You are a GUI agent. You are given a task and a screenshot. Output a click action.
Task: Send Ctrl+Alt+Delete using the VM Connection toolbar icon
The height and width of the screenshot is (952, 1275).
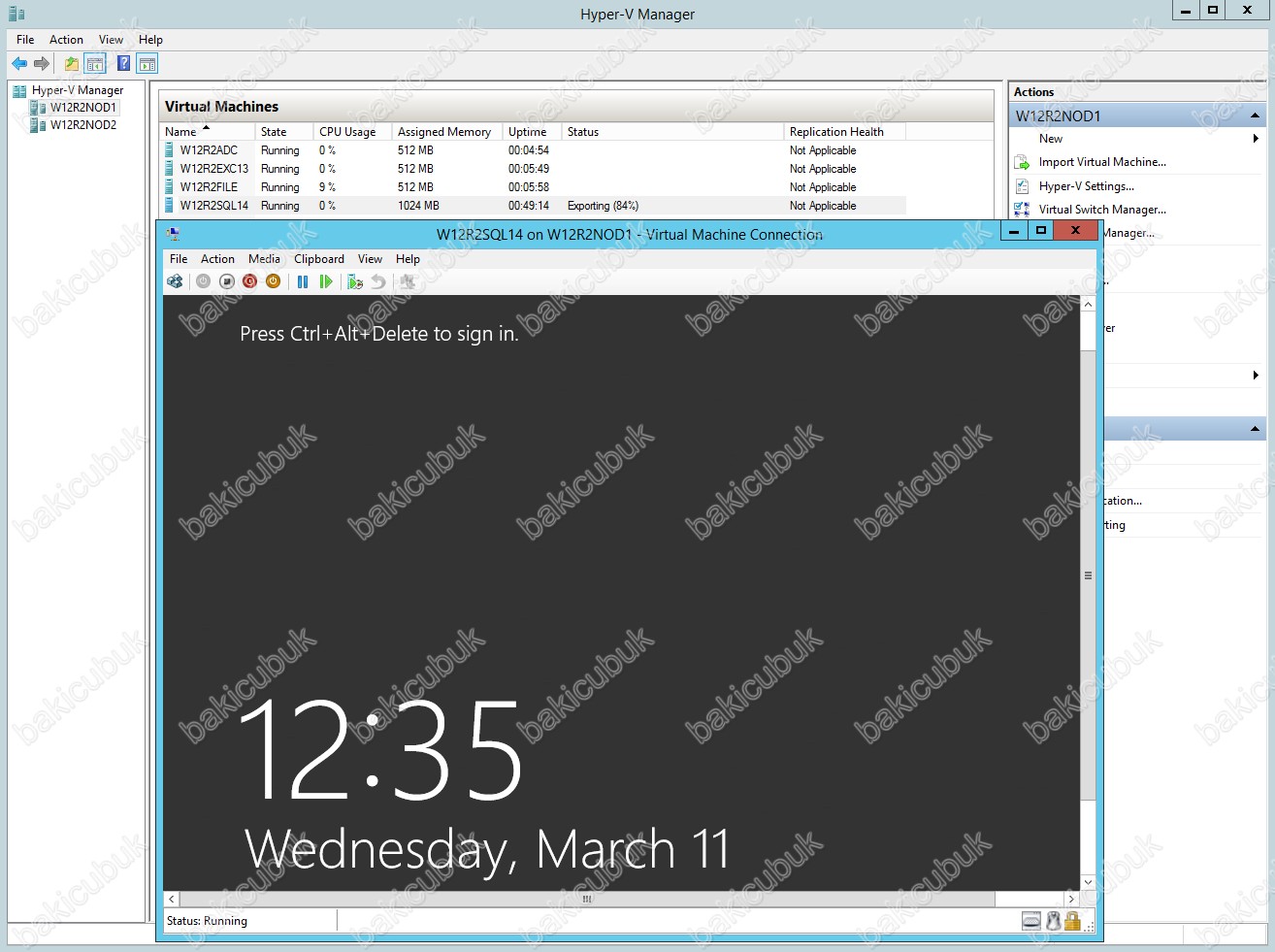175,281
